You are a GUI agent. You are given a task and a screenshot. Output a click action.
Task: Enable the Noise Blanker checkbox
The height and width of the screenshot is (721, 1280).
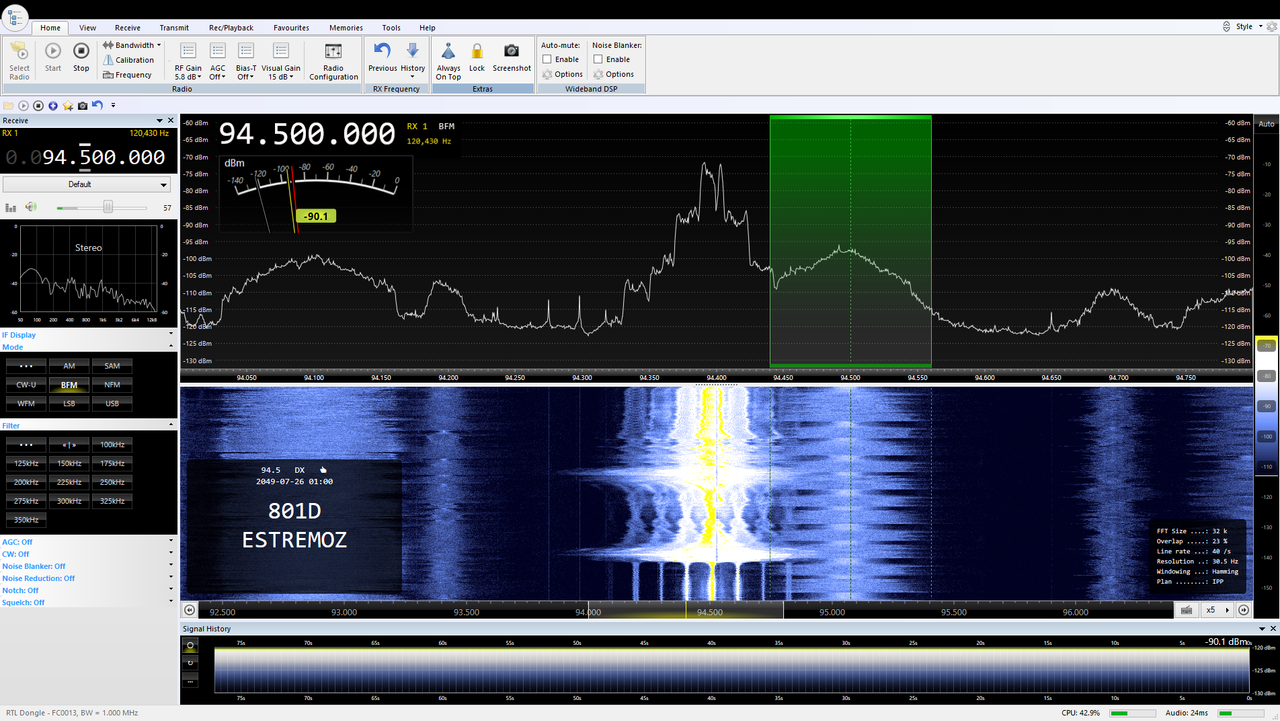click(x=598, y=58)
